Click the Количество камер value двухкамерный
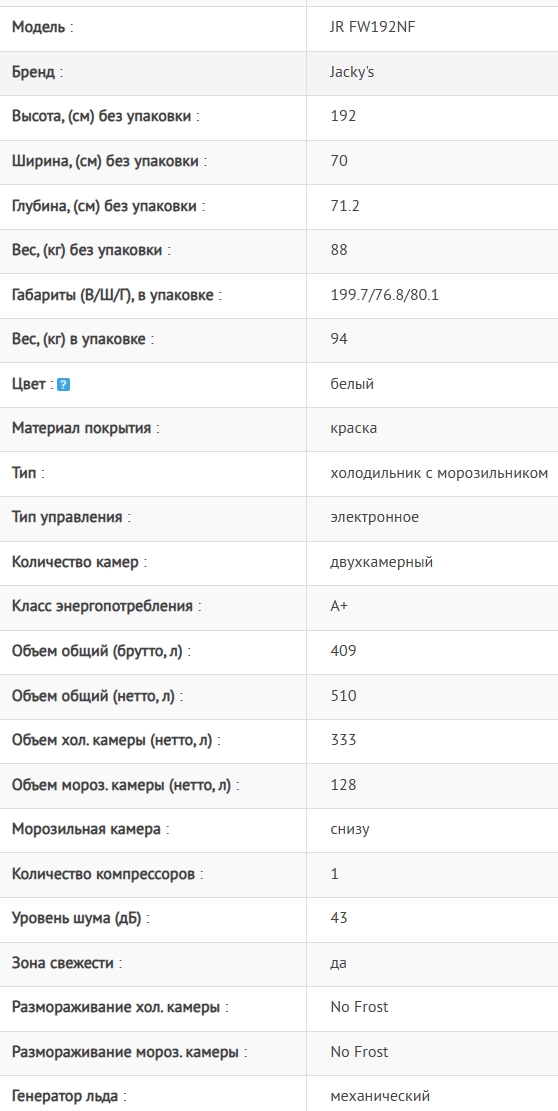The image size is (558, 1111). click(x=382, y=562)
